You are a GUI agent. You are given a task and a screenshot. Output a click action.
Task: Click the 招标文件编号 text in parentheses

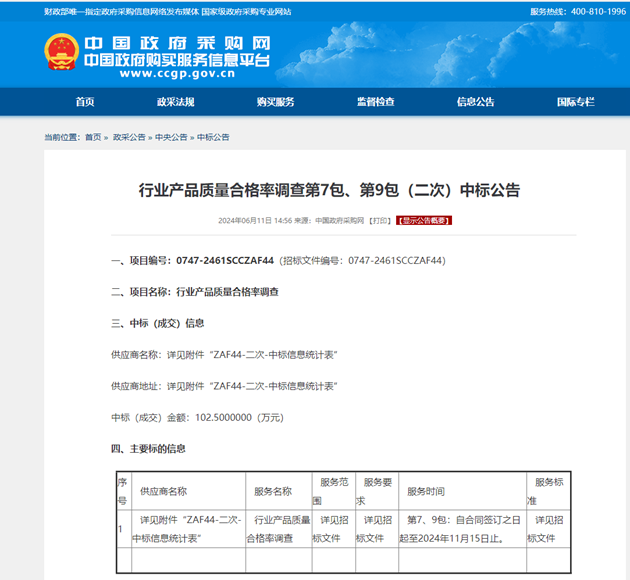pyautogui.click(x=362, y=261)
